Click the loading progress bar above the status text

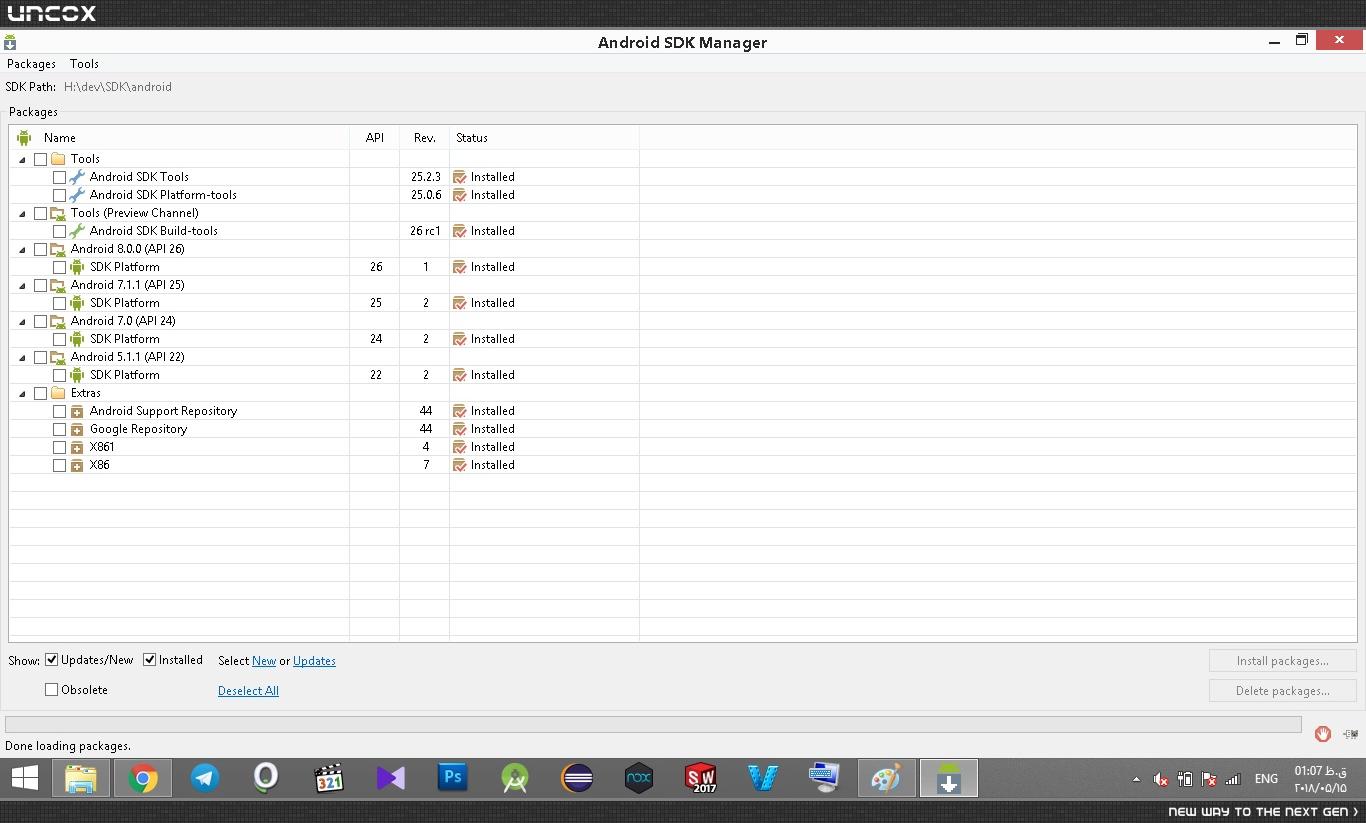(653, 724)
